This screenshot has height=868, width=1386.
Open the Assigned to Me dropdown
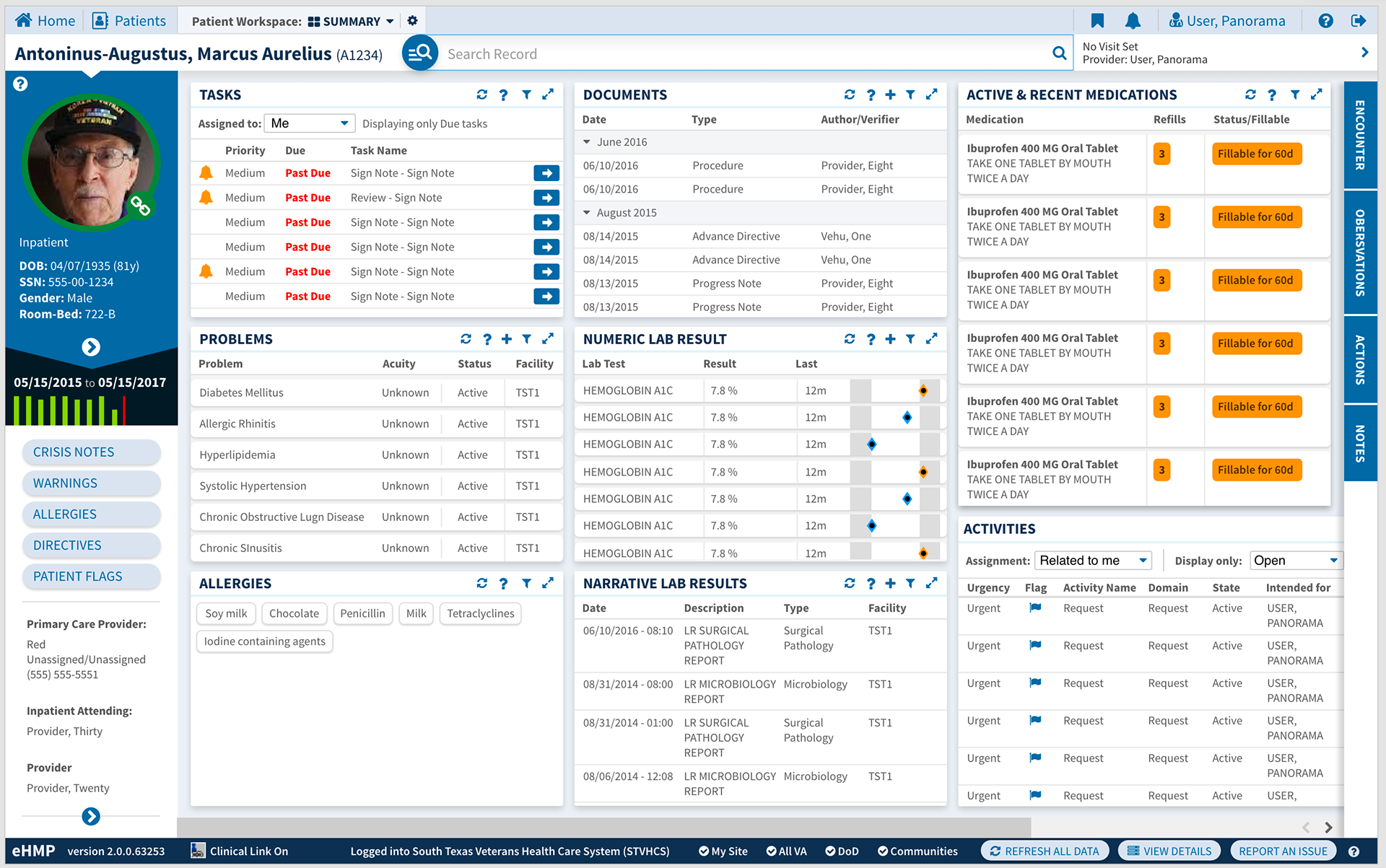310,123
